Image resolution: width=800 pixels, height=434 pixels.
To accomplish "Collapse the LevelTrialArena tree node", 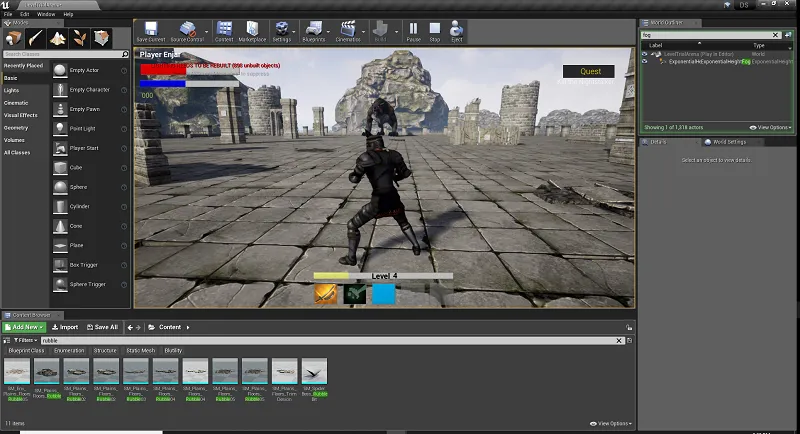I will pyautogui.click(x=653, y=54).
